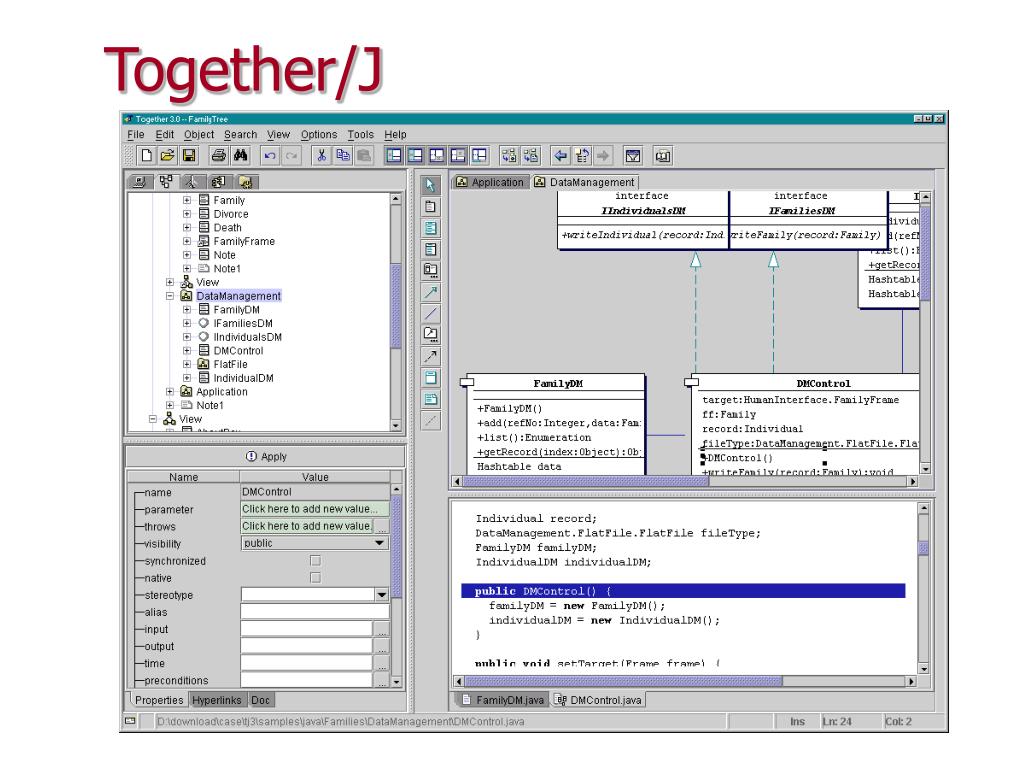Click the first explorer pane tab icon
This screenshot has height=768, width=1024.
pyautogui.click(x=140, y=182)
